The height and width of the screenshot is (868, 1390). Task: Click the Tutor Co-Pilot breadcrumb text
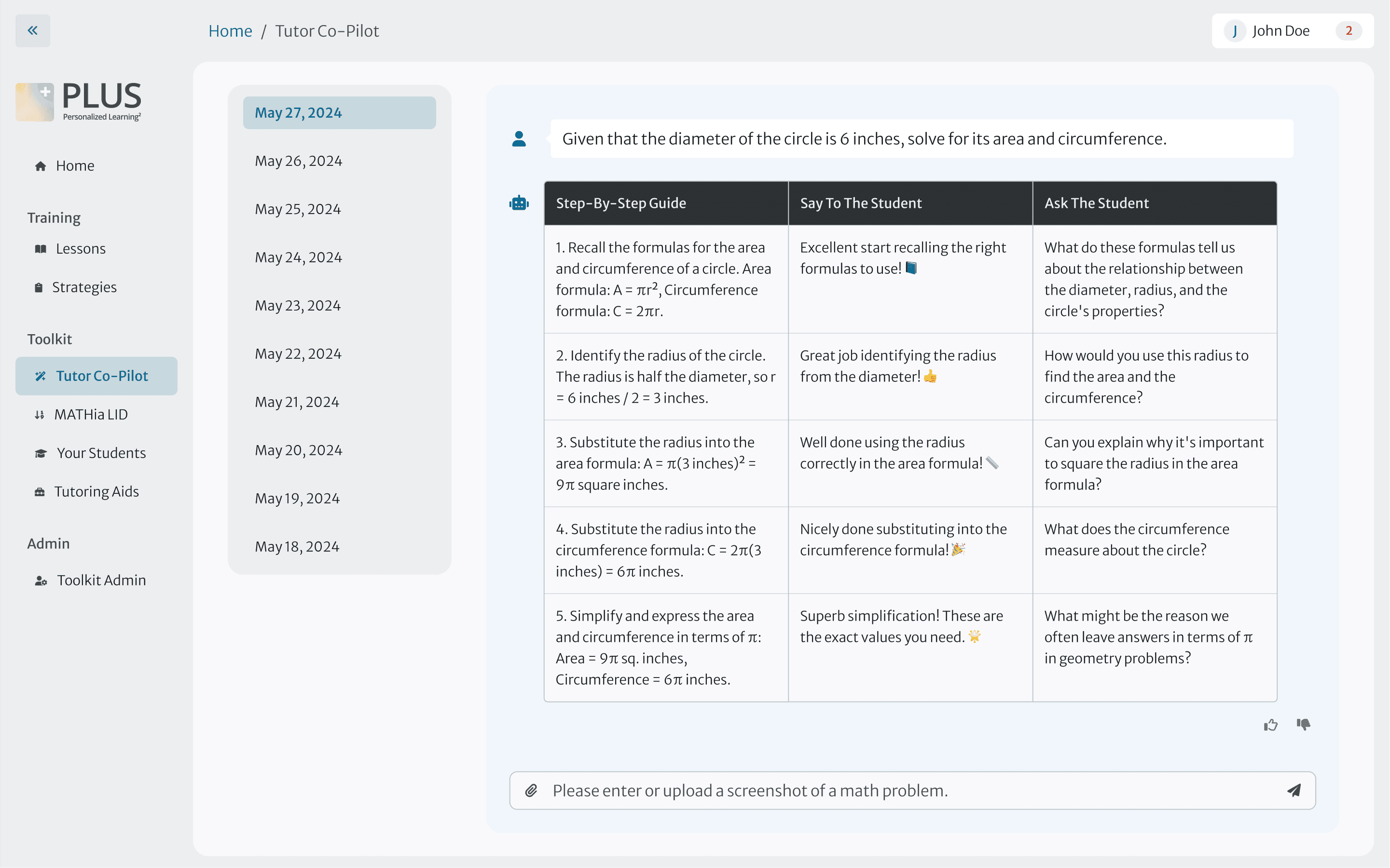click(x=327, y=31)
